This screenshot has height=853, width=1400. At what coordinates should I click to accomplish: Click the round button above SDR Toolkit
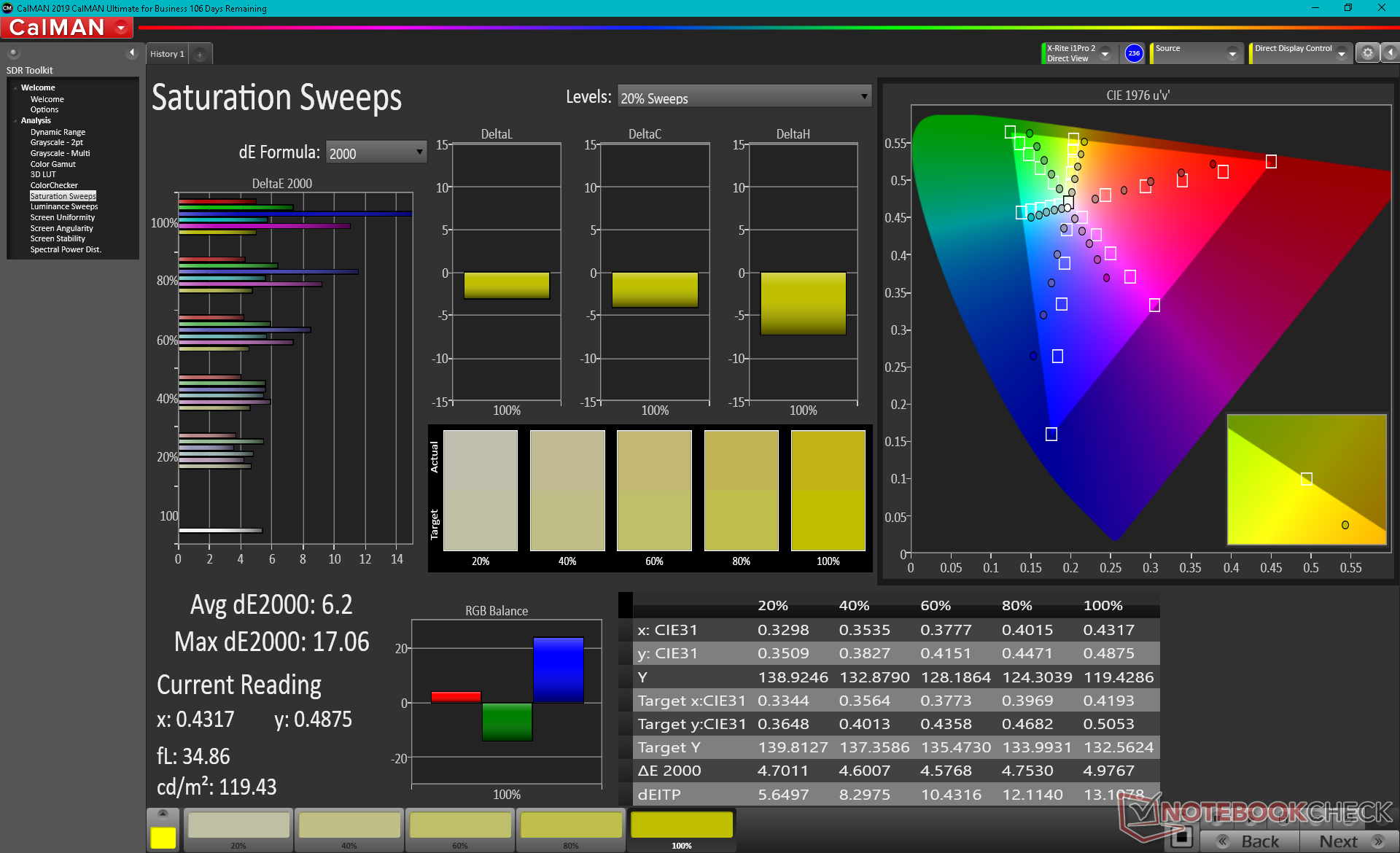pos(13,52)
